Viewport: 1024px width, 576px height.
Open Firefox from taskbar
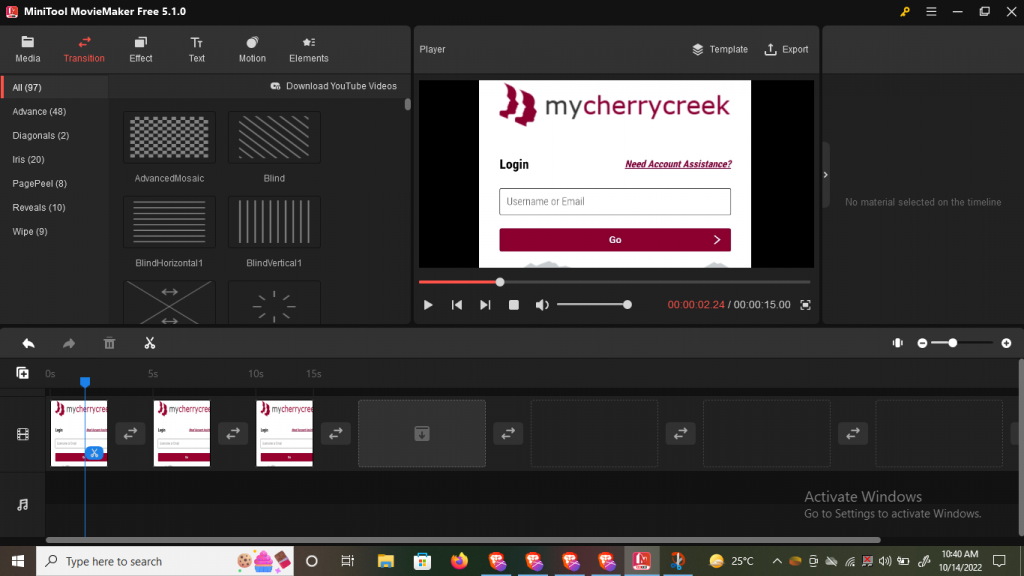459,561
